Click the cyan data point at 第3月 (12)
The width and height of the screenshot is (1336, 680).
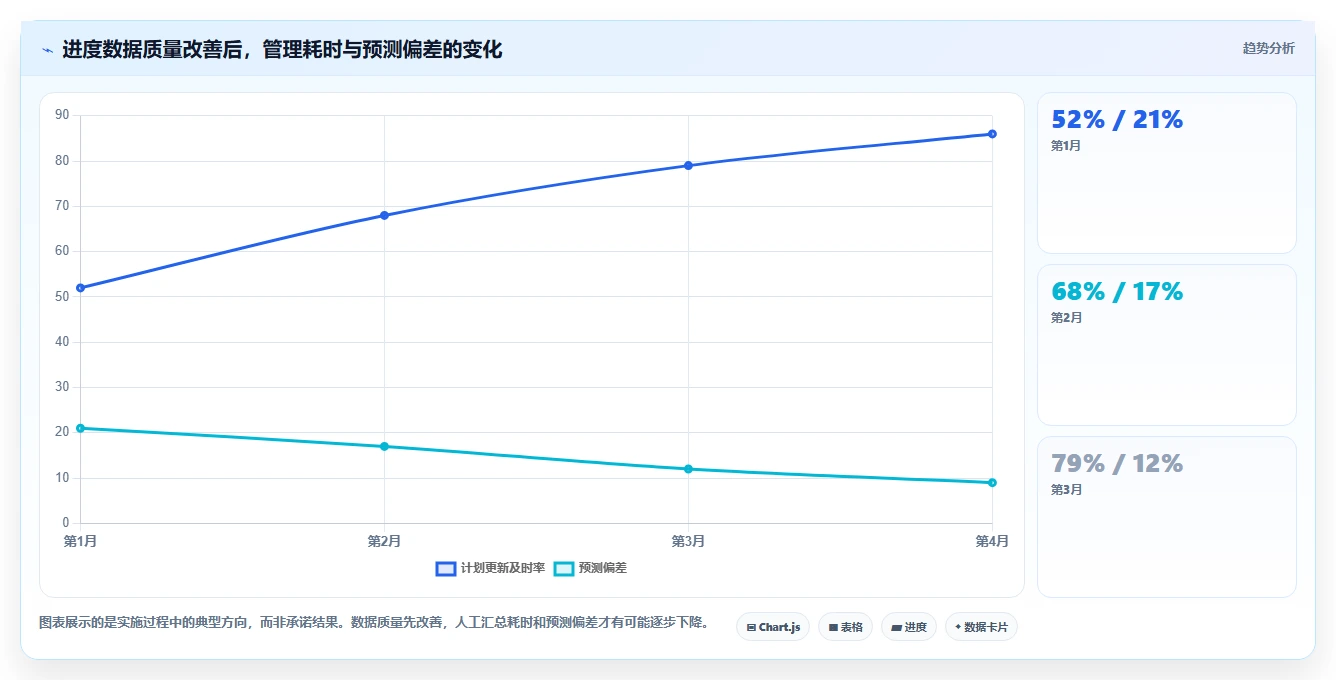pyautogui.click(x=688, y=469)
